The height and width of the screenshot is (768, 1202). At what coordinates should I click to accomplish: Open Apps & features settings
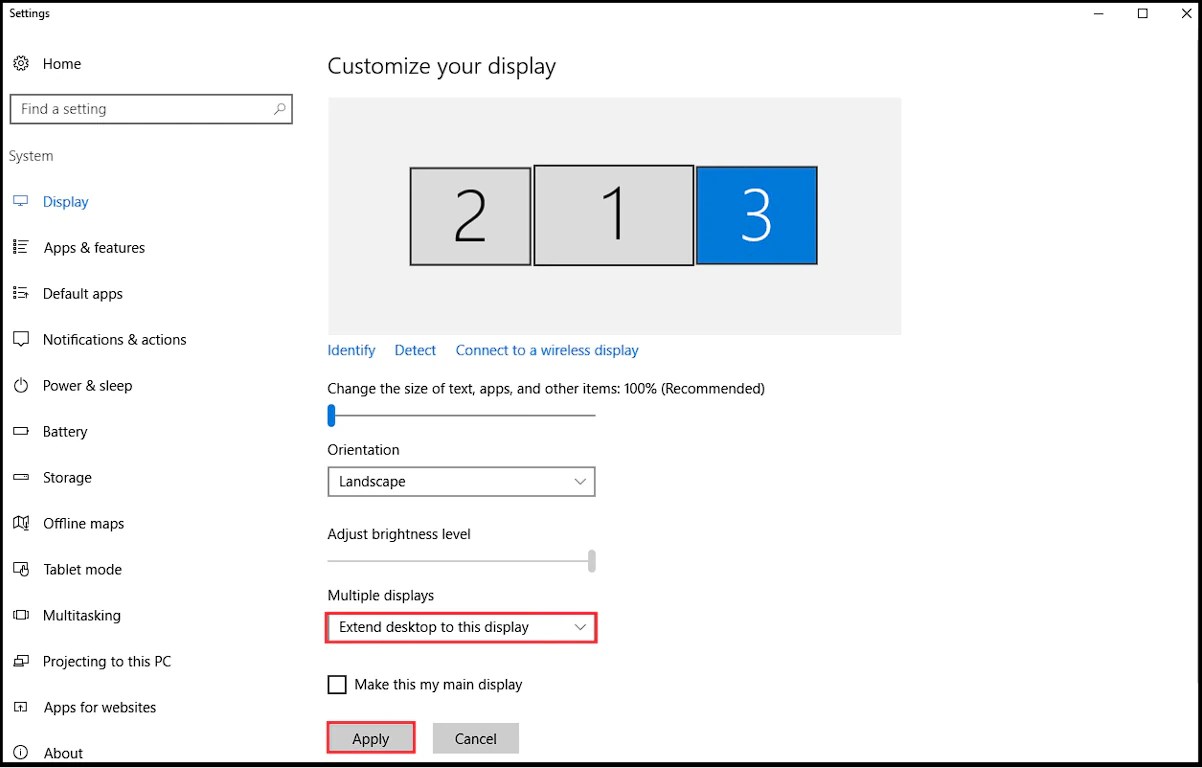[x=21, y=247]
